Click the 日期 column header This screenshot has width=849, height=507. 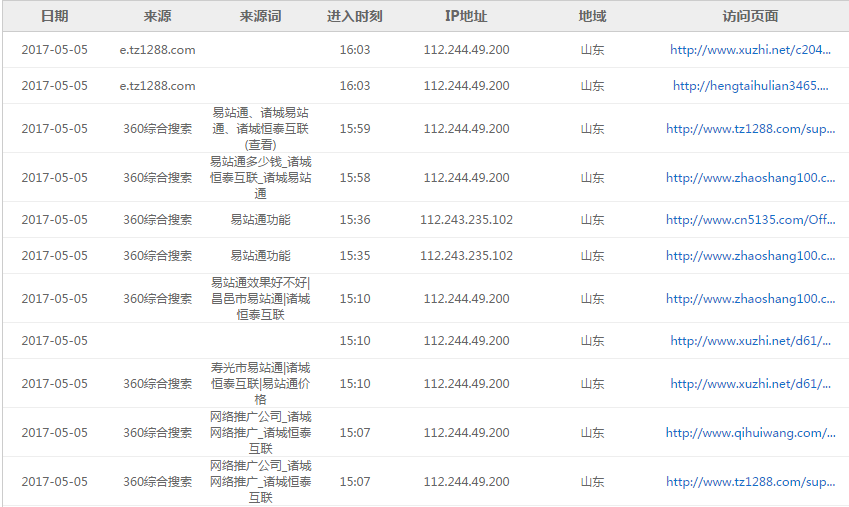point(54,17)
